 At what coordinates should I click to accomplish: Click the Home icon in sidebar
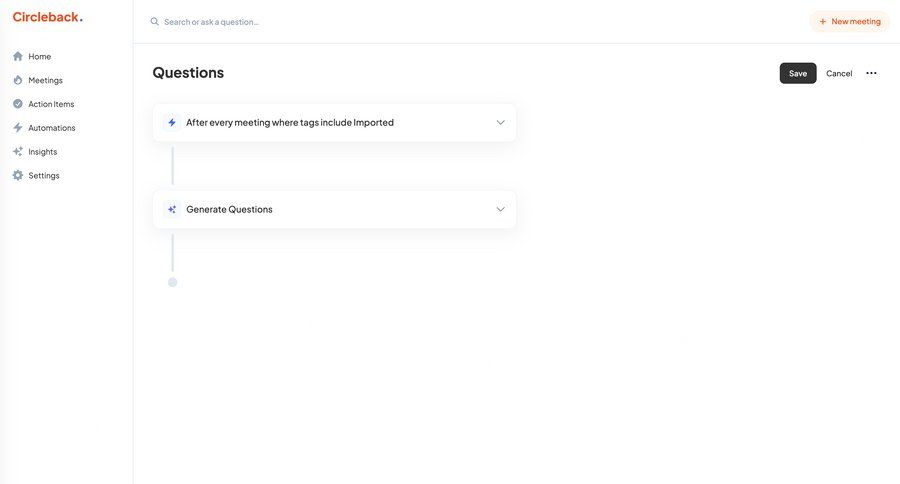coord(18,56)
